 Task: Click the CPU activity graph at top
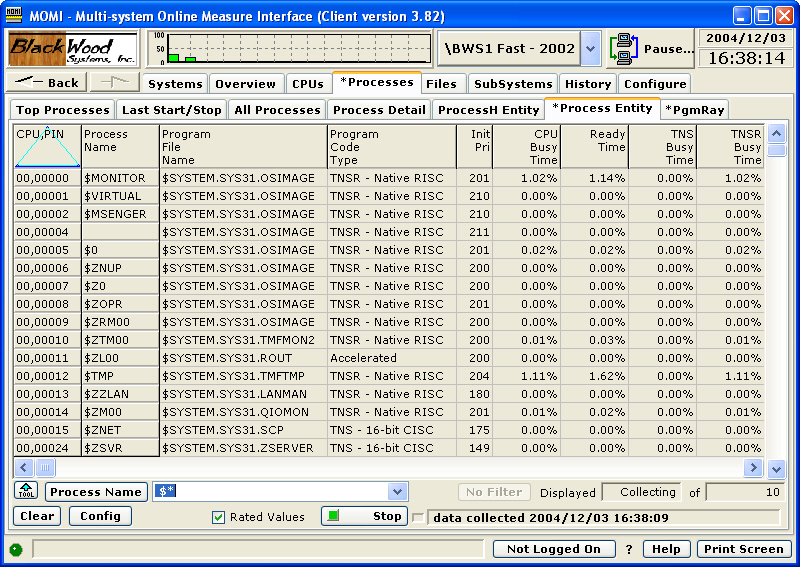[x=290, y=48]
